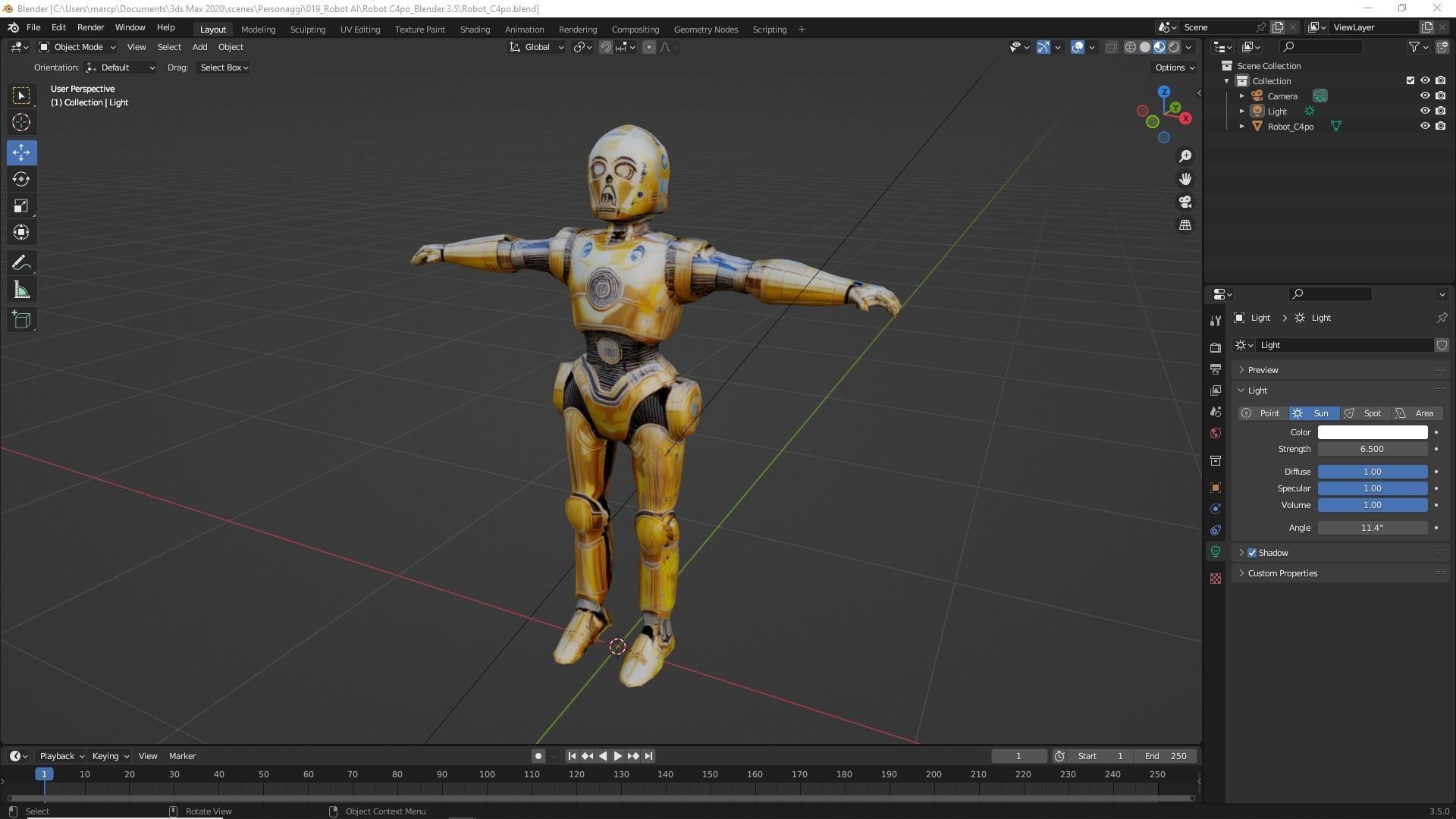Toggle fake user shield for Light
The height and width of the screenshot is (819, 1456).
tap(1442, 345)
